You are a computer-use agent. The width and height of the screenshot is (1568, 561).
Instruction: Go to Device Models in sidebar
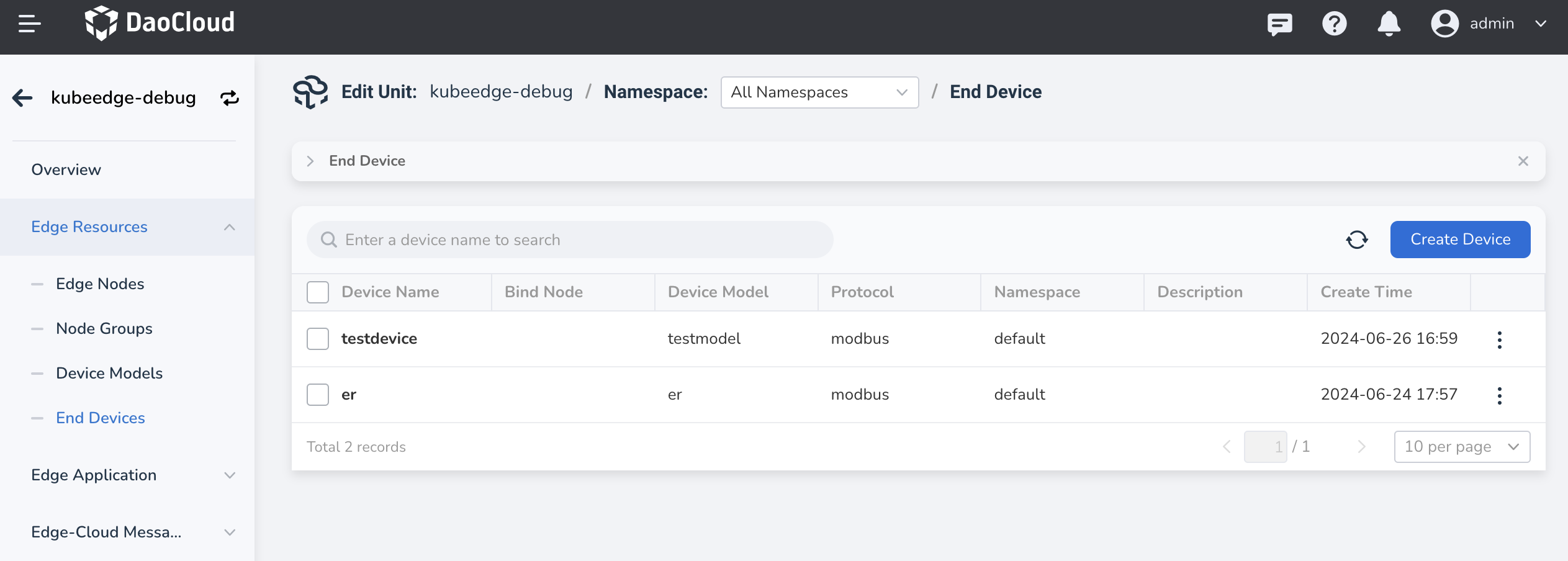coord(109,373)
